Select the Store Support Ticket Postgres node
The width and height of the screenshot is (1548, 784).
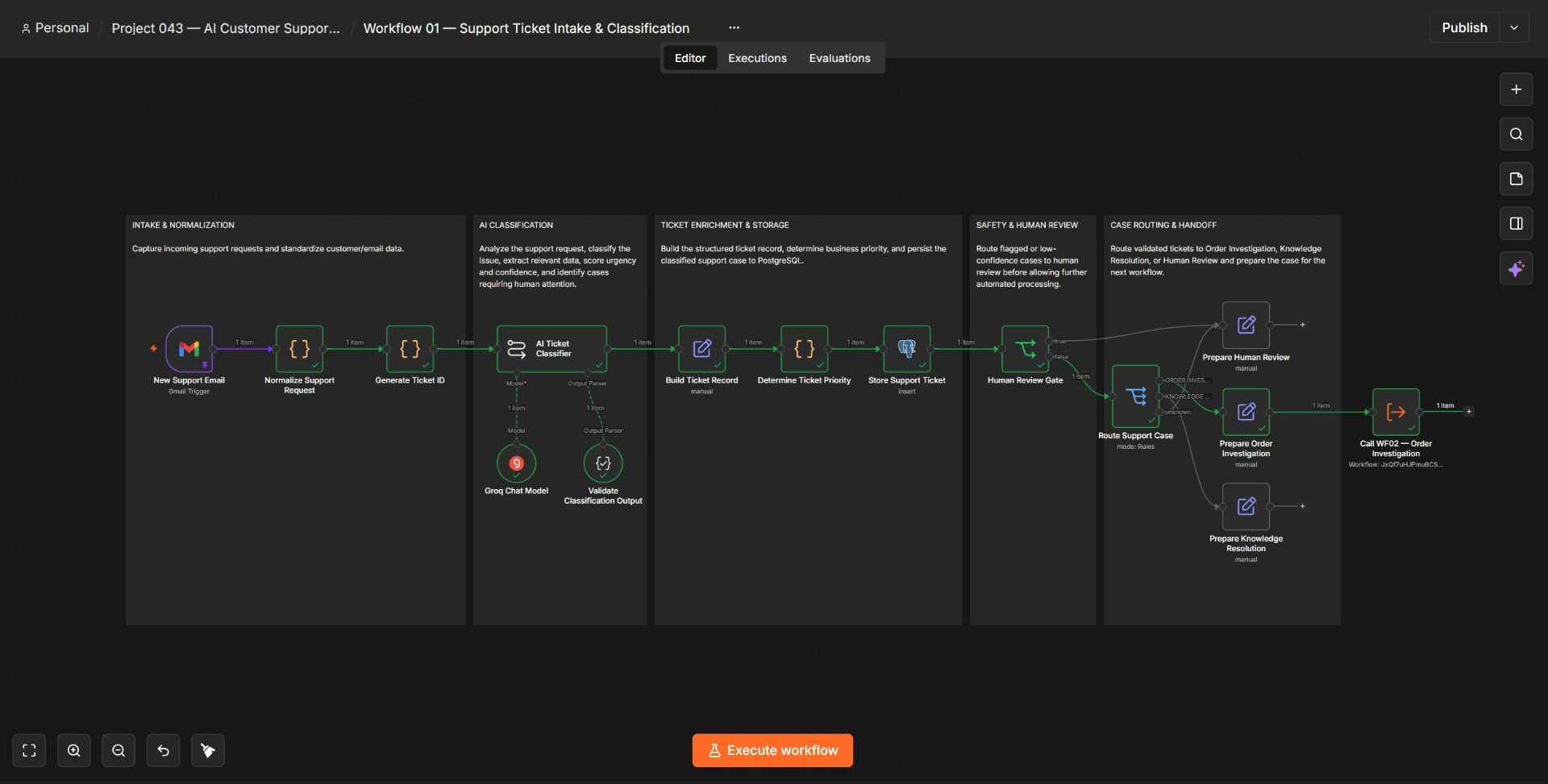(907, 349)
